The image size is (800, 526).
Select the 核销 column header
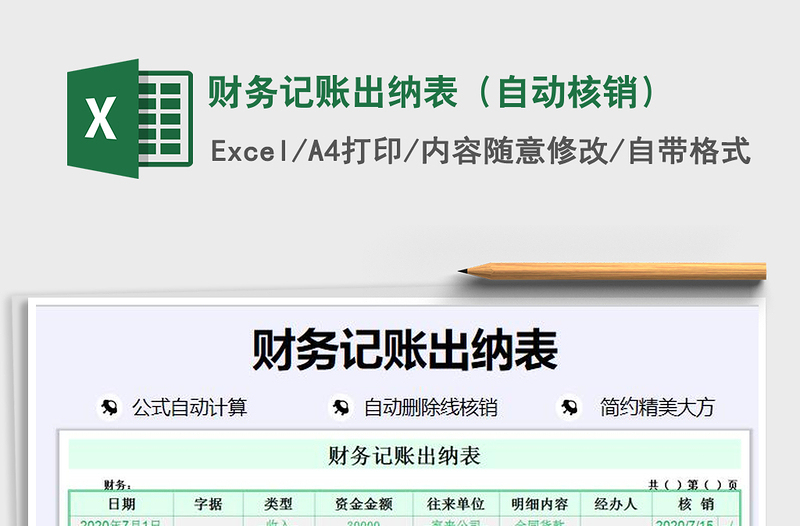pos(696,504)
